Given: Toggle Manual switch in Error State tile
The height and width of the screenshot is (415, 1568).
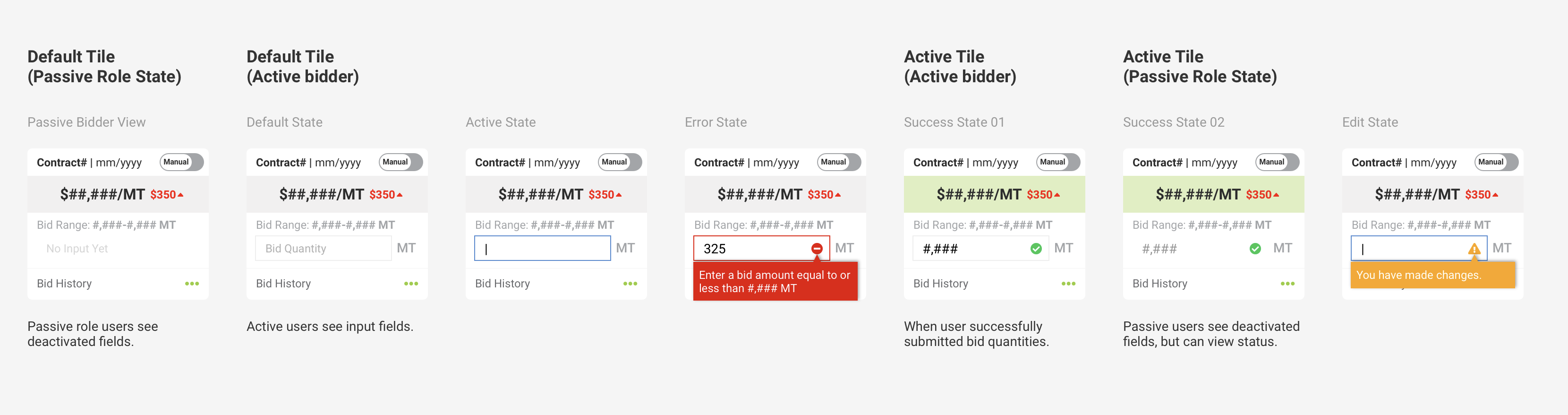Looking at the screenshot, I should click(x=839, y=162).
